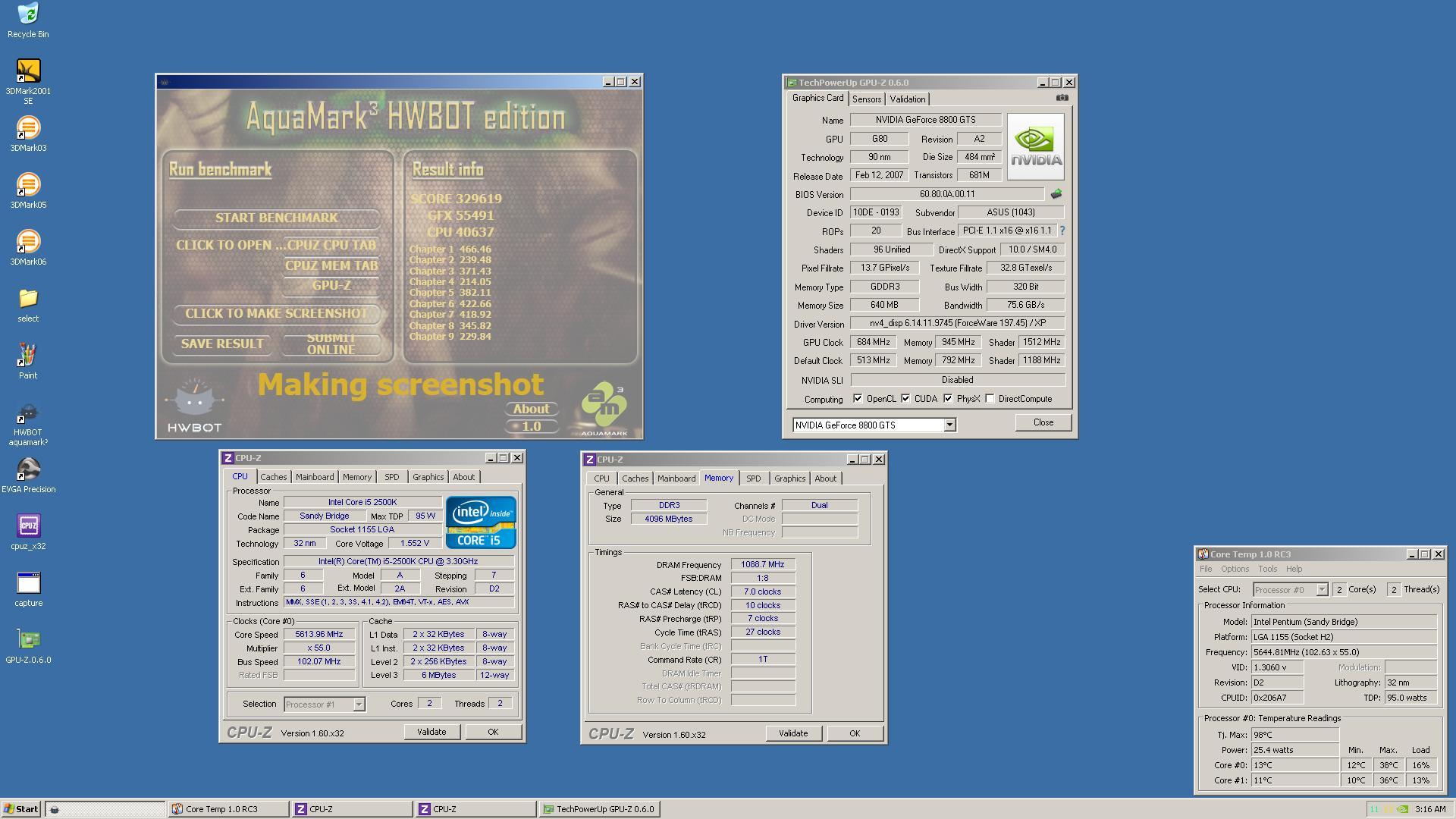
Task: Open 3DMark05 desktop shortcut
Action: point(28,191)
